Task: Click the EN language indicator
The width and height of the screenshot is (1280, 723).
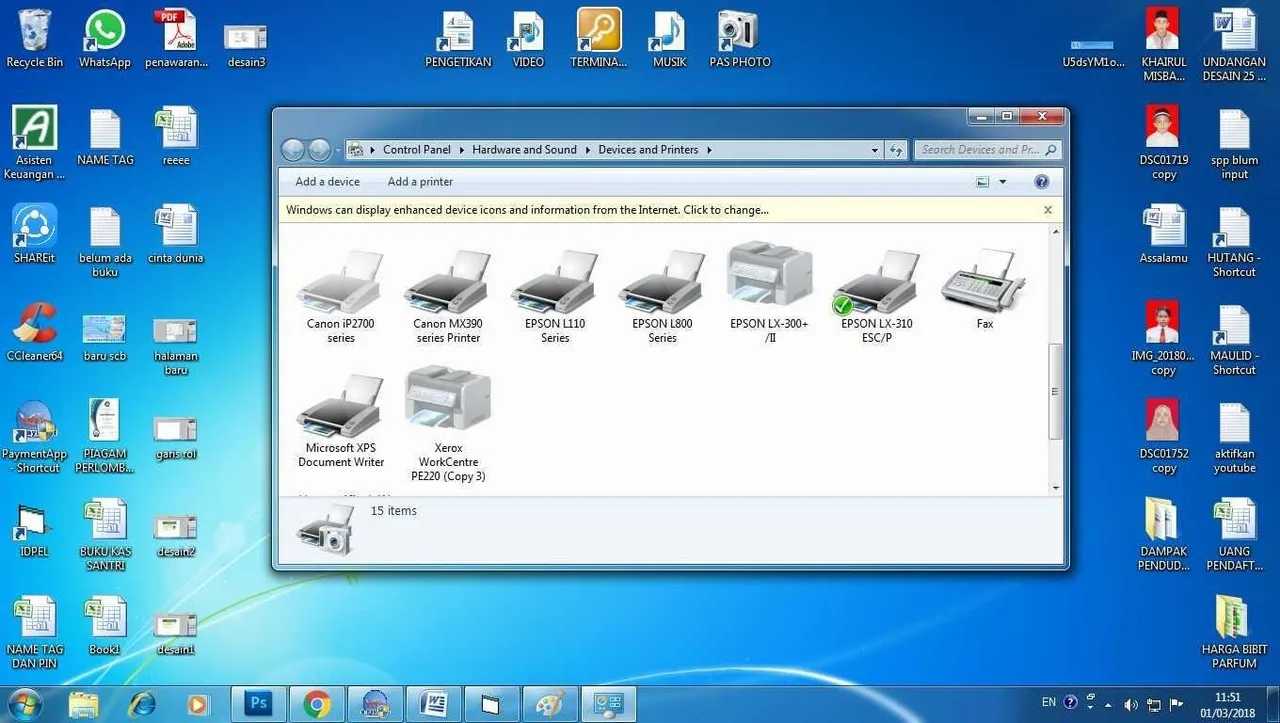Action: (1049, 703)
